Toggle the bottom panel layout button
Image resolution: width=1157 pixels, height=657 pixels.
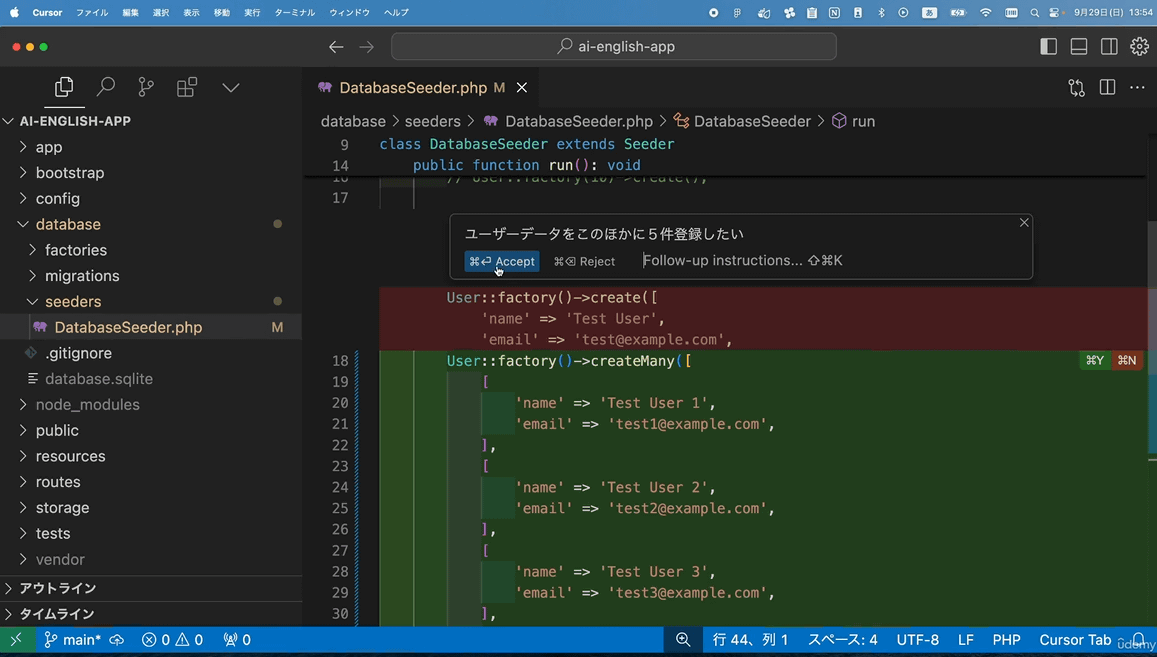point(1079,47)
